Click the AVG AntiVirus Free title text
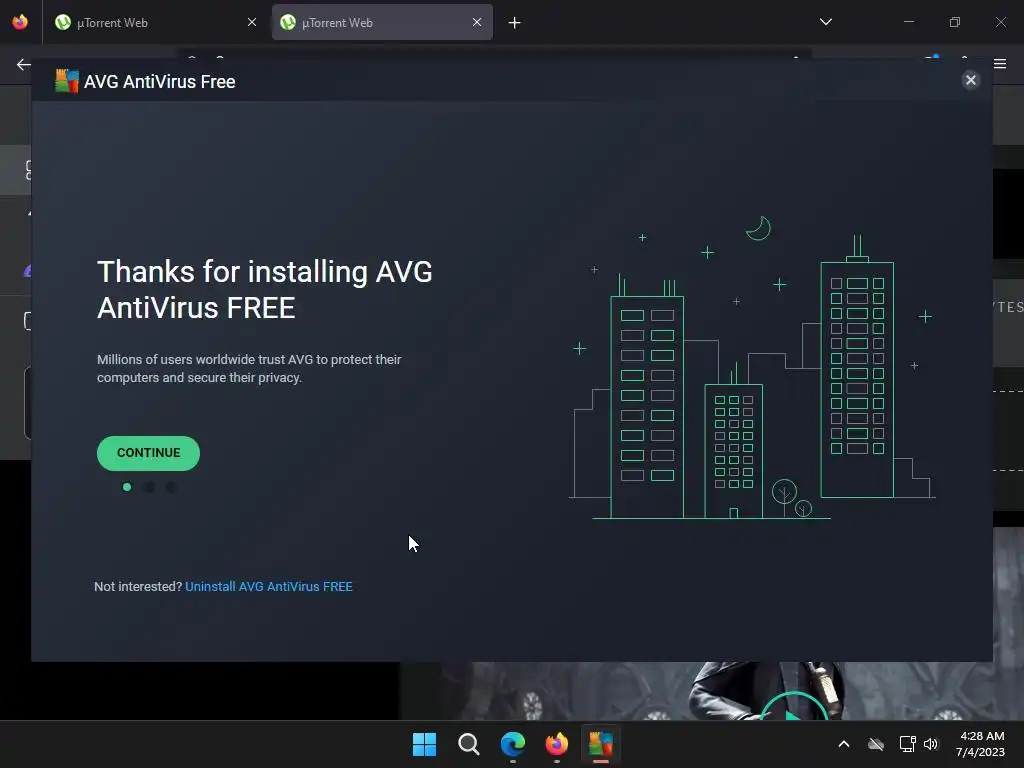The width and height of the screenshot is (1024, 768). pos(159,82)
